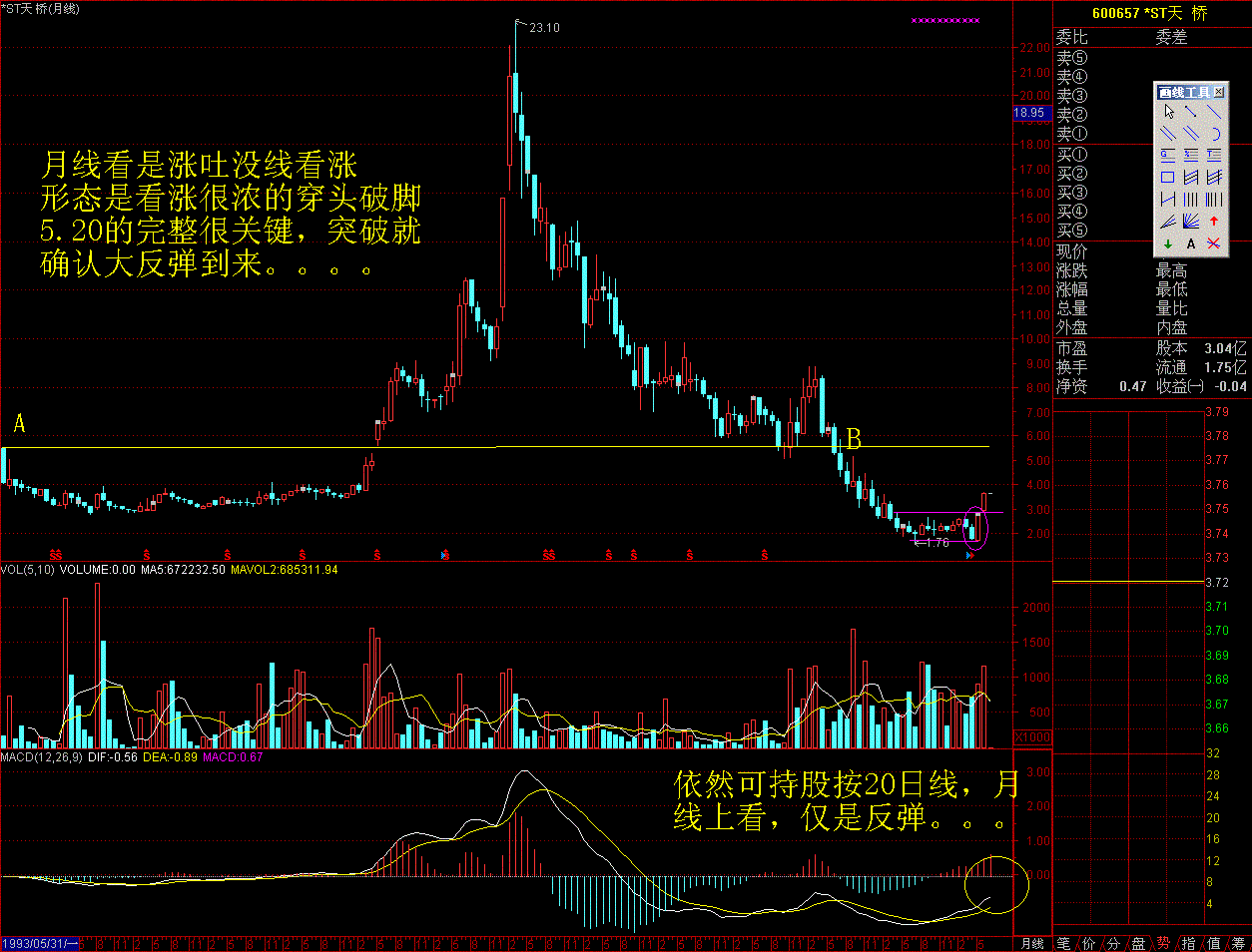Close the 画线工具 palette
Image resolution: width=1252 pixels, height=952 pixels.
(x=1219, y=92)
